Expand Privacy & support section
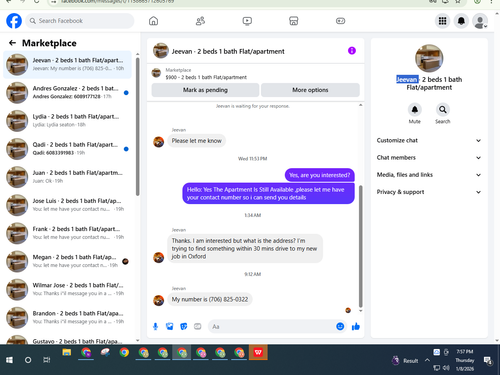 [x=429, y=192]
